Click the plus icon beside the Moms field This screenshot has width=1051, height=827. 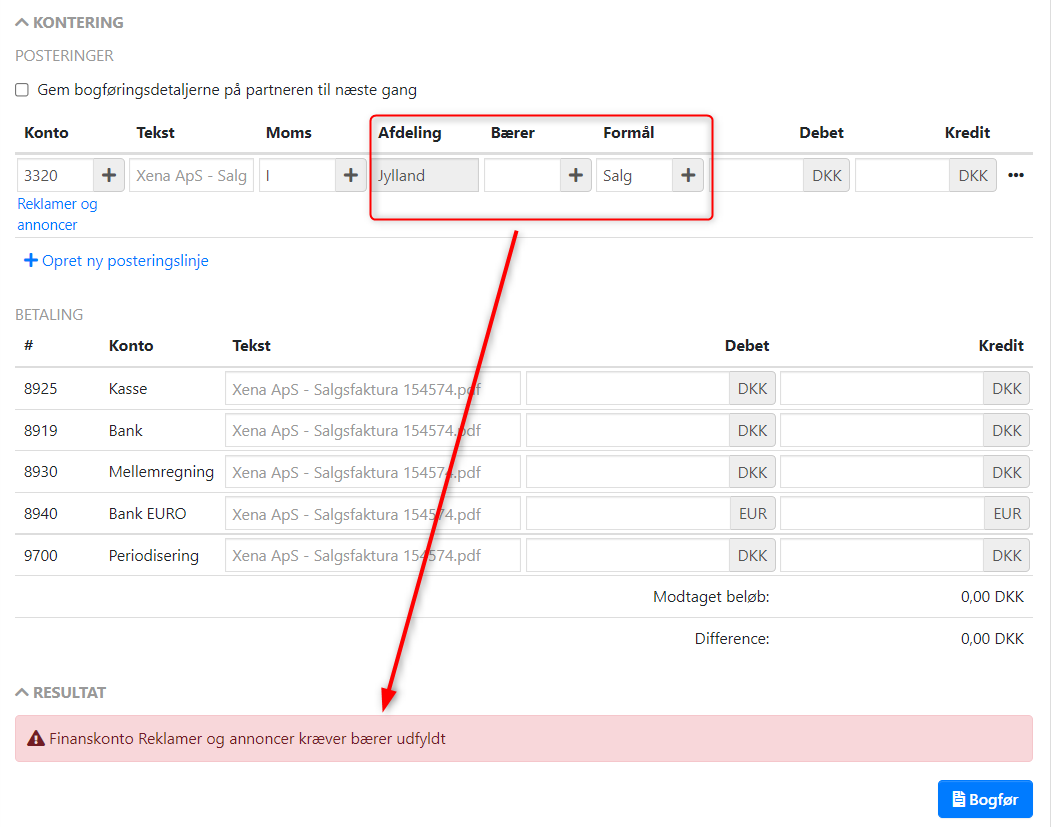(x=350, y=175)
